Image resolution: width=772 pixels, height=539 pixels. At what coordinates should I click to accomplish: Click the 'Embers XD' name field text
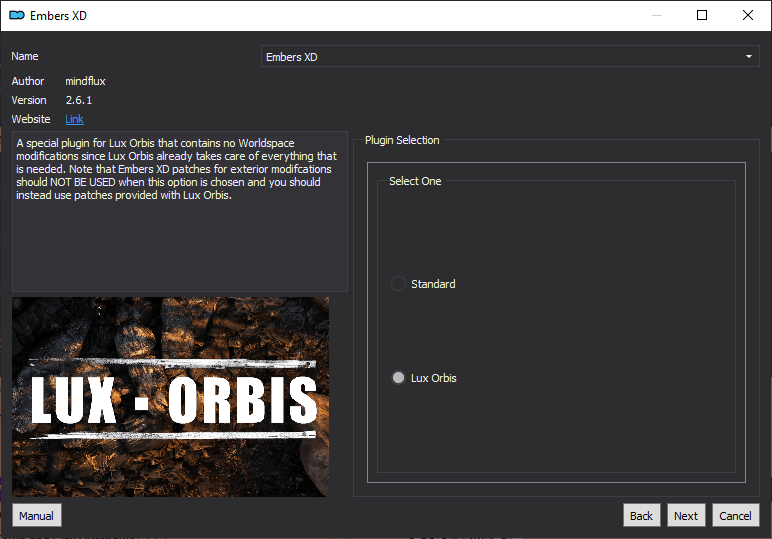pos(291,57)
